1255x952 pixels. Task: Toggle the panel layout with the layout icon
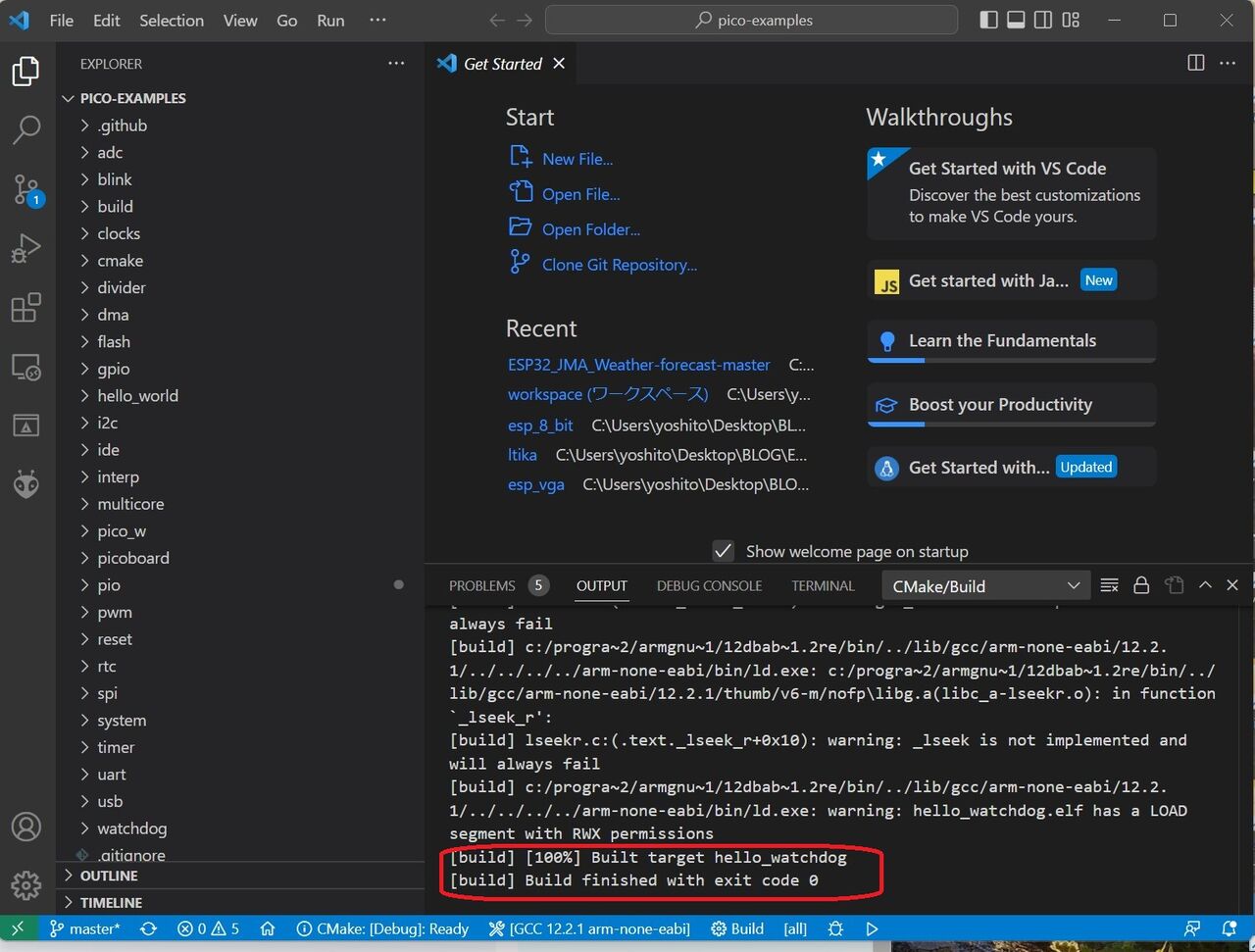(x=1071, y=19)
